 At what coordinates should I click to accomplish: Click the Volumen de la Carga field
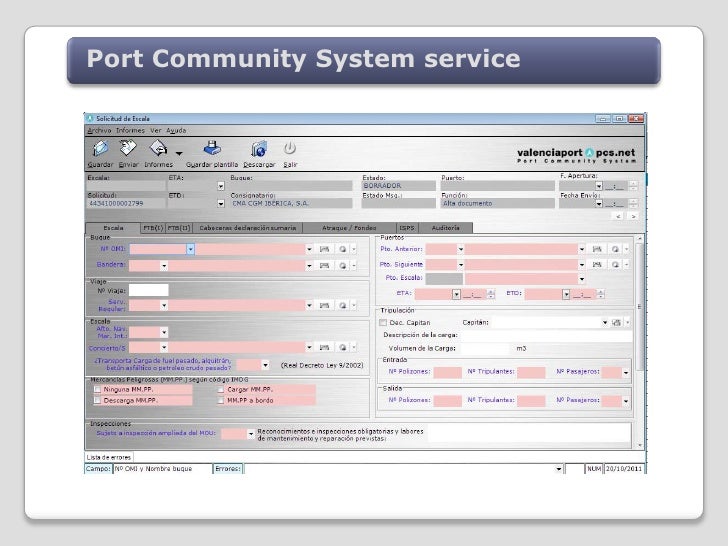point(486,348)
